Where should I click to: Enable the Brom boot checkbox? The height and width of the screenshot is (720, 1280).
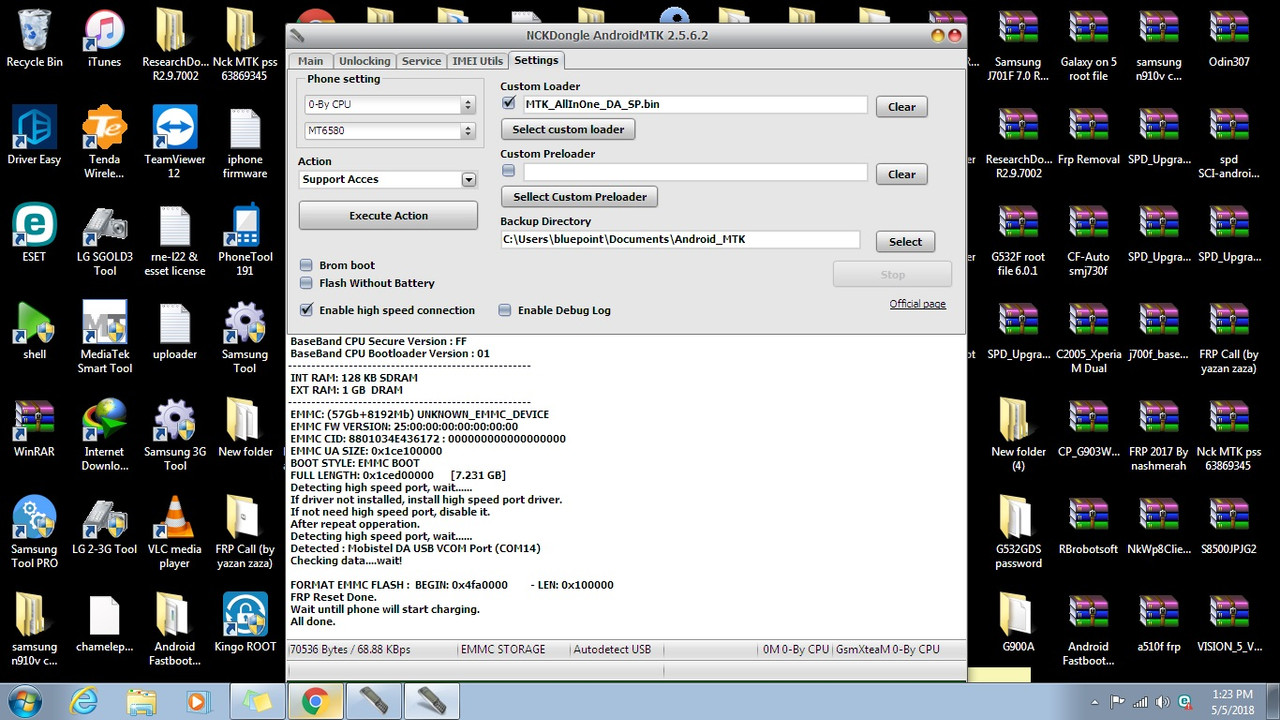coord(307,265)
